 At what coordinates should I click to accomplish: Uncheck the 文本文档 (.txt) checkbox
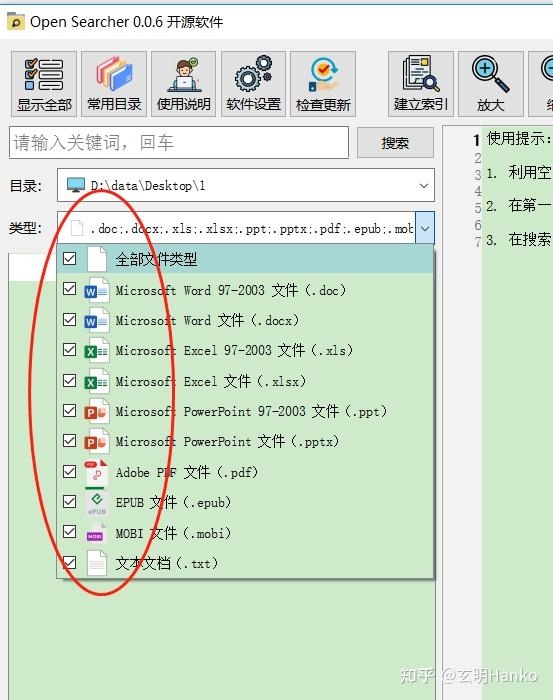click(70, 562)
